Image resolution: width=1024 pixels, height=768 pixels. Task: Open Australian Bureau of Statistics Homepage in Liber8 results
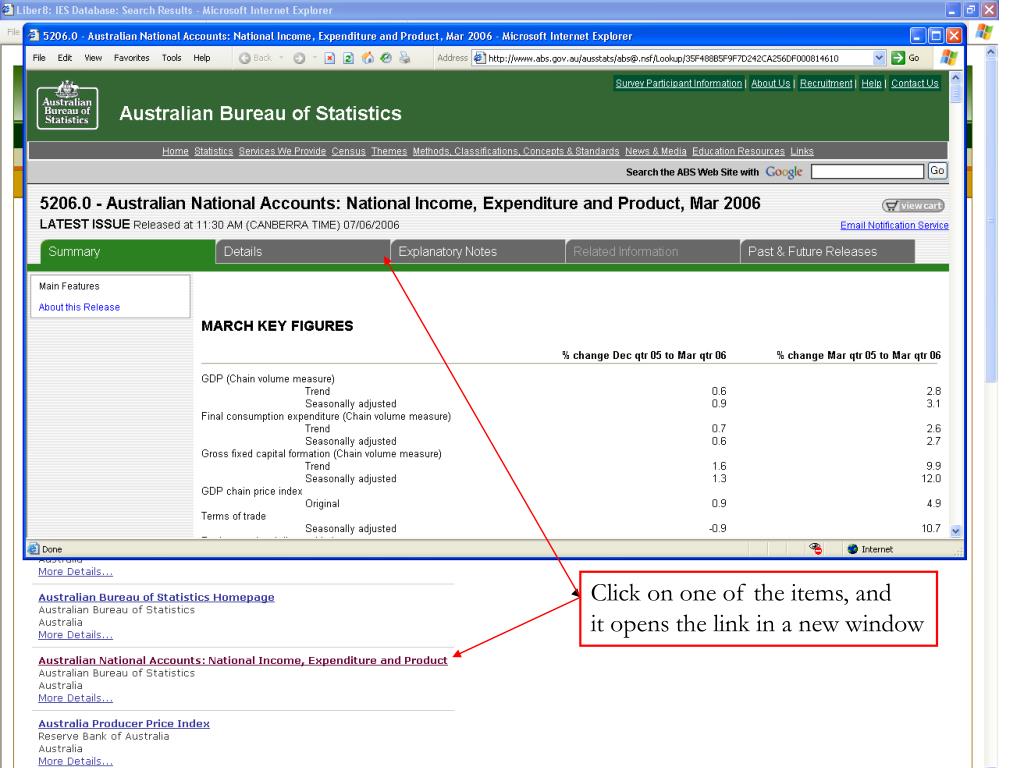point(156,597)
